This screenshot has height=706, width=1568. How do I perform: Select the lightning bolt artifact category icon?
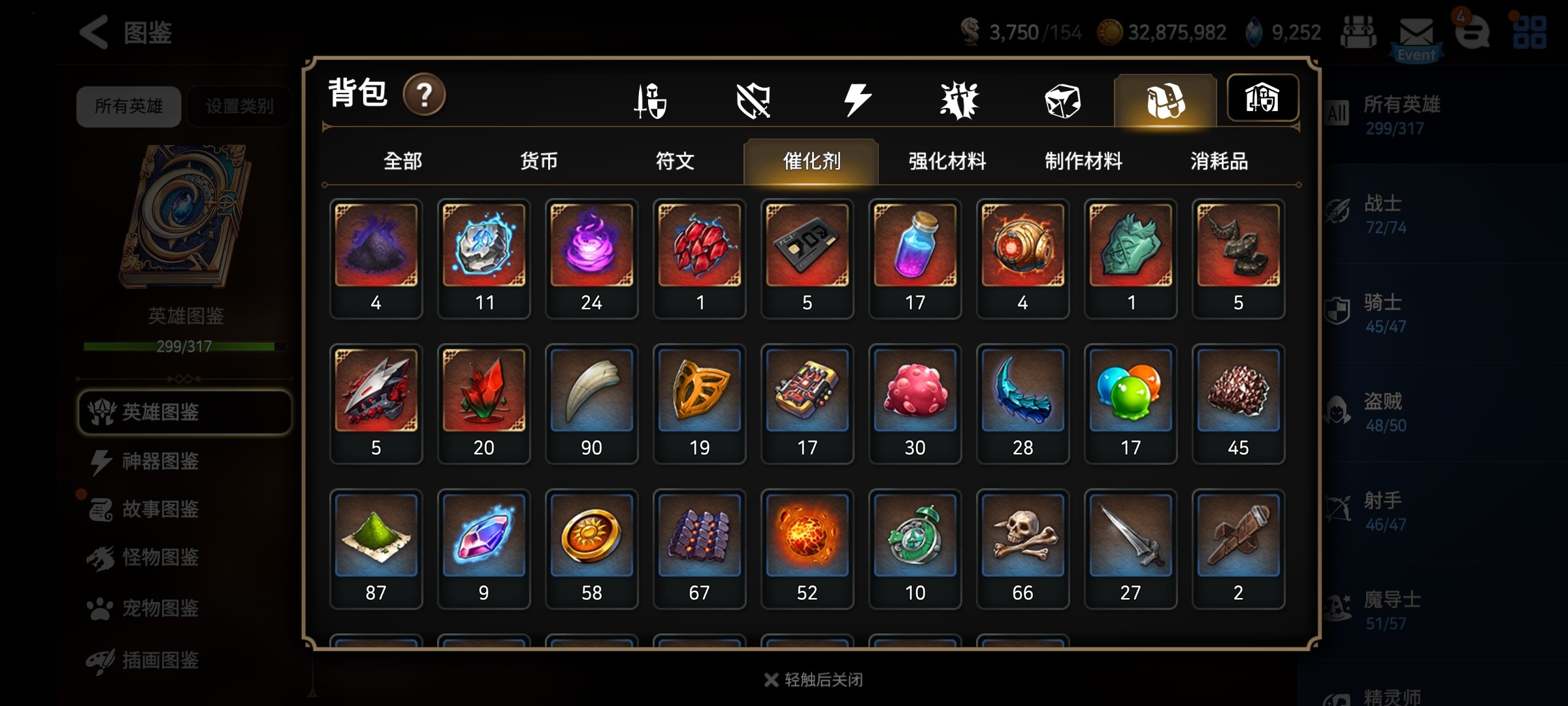[857, 100]
